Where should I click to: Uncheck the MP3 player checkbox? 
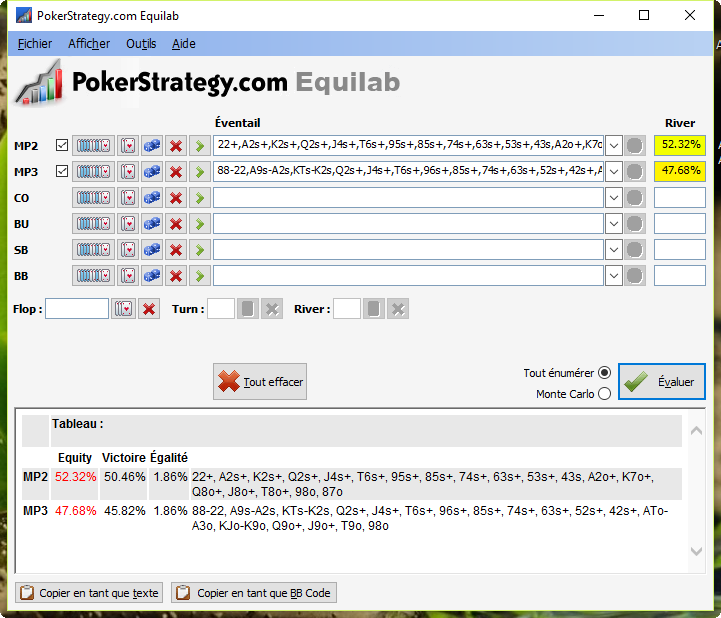(62, 172)
